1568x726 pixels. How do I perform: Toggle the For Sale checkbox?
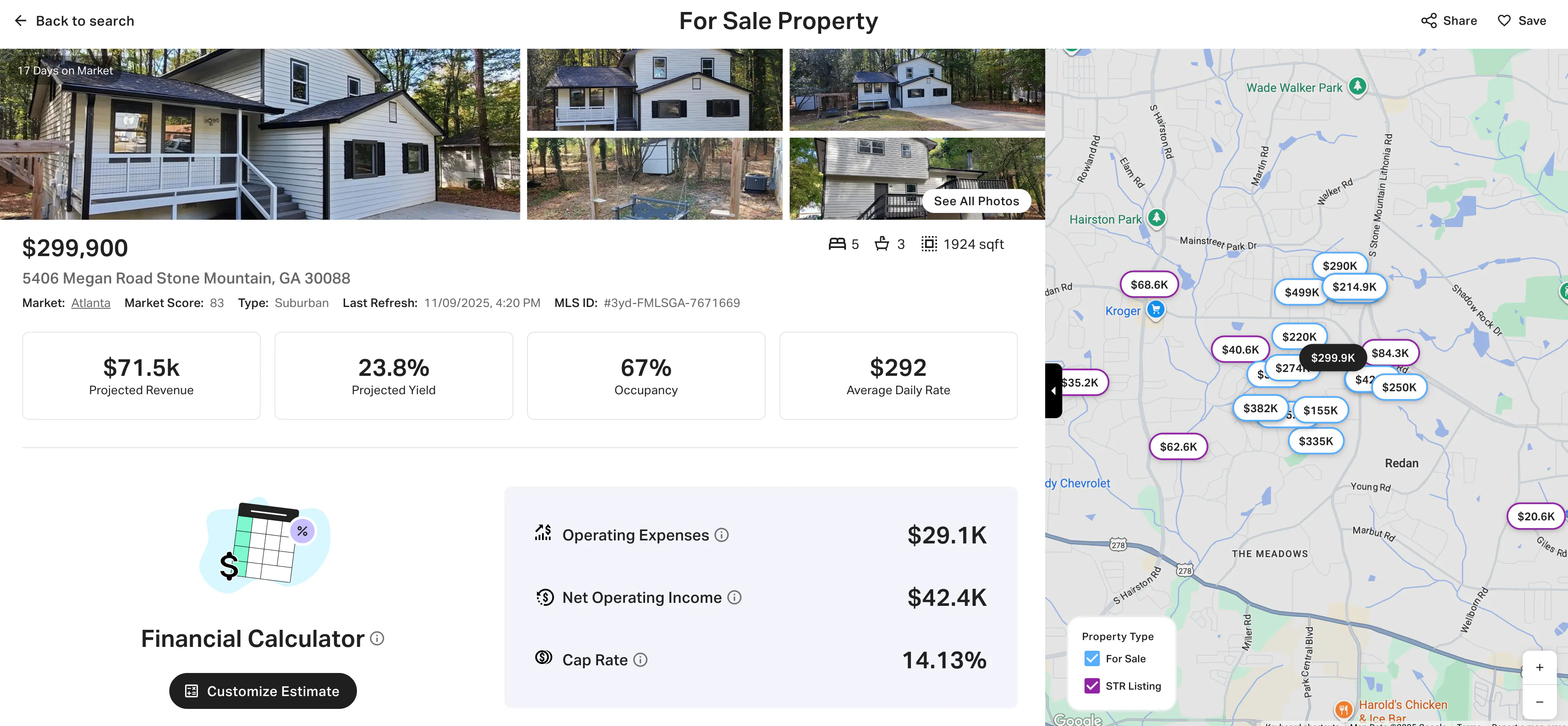pos(1092,658)
